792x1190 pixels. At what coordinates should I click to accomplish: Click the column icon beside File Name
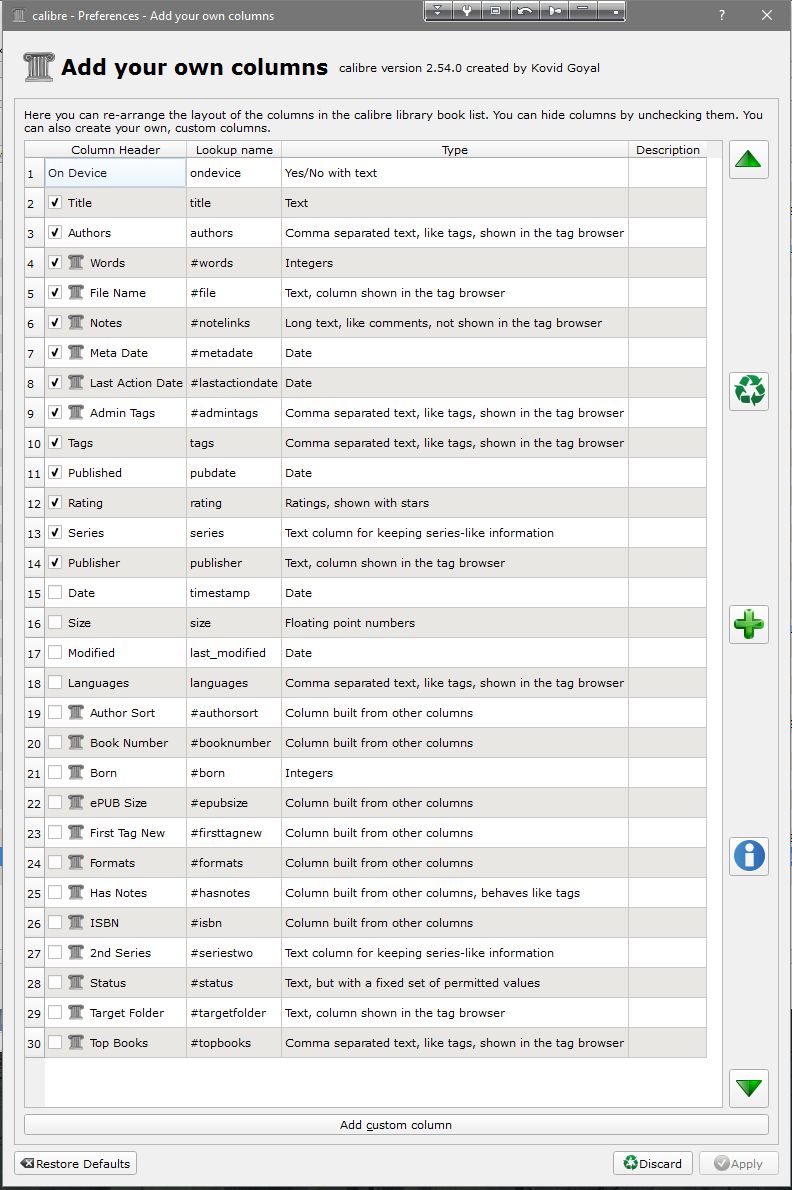[76, 292]
